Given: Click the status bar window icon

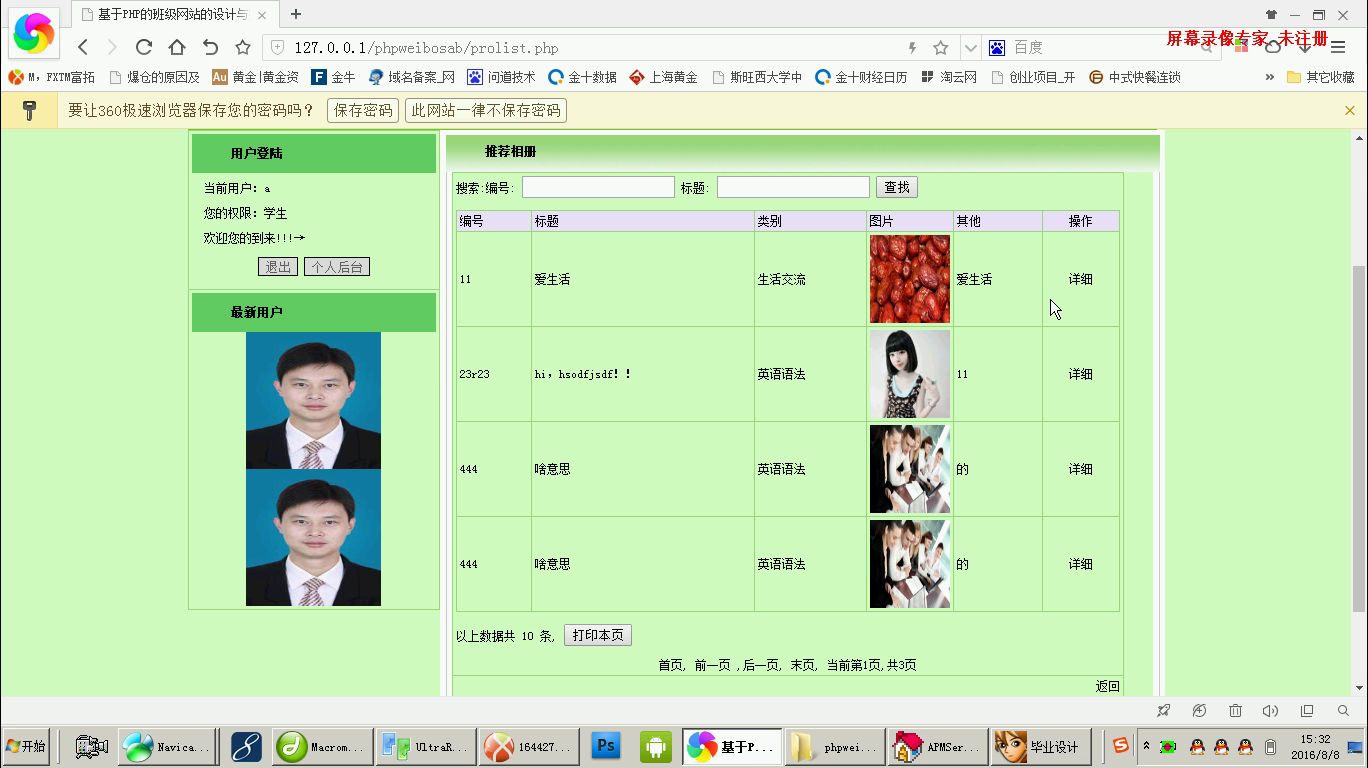Looking at the screenshot, I should pyautogui.click(x=1306, y=711).
